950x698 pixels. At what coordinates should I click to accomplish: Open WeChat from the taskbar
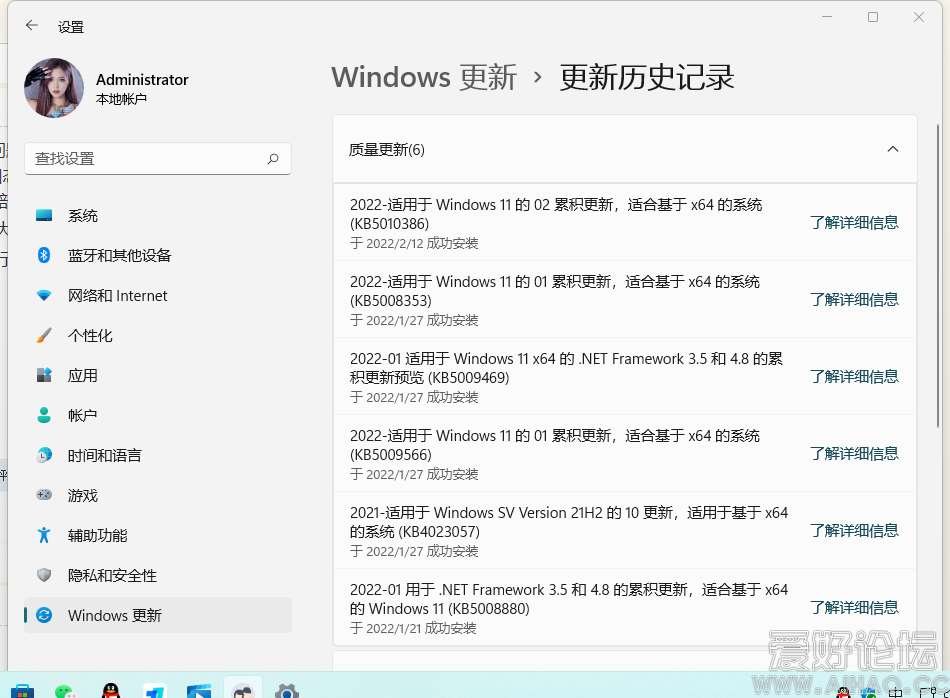(65, 690)
